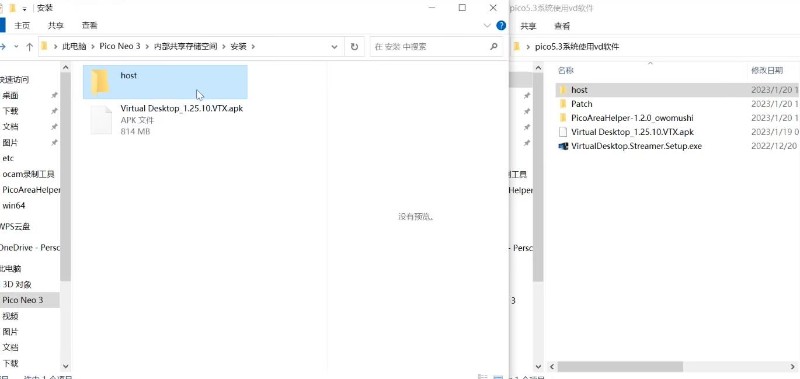Expand chevron after 此电脑 in address bar
This screenshot has width=800, height=379.
click(93, 46)
